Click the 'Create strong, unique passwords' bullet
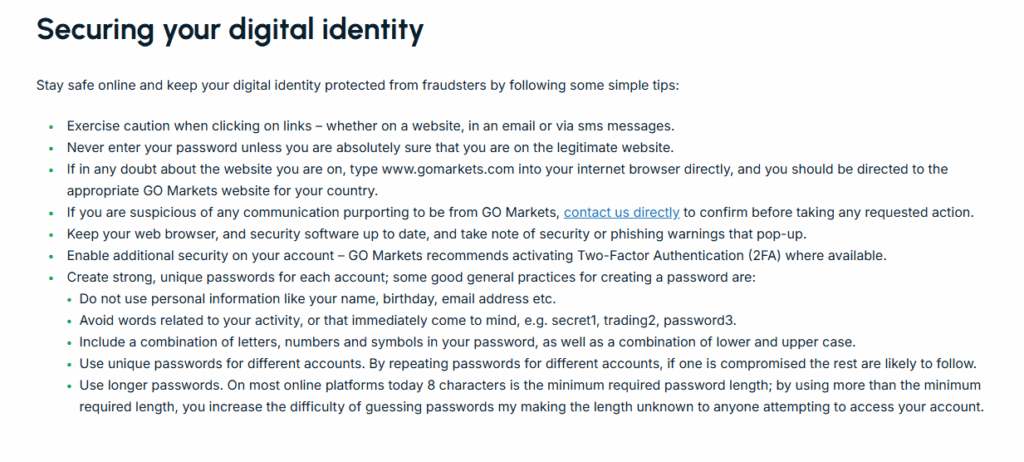The width and height of the screenshot is (1024, 462). tap(411, 277)
